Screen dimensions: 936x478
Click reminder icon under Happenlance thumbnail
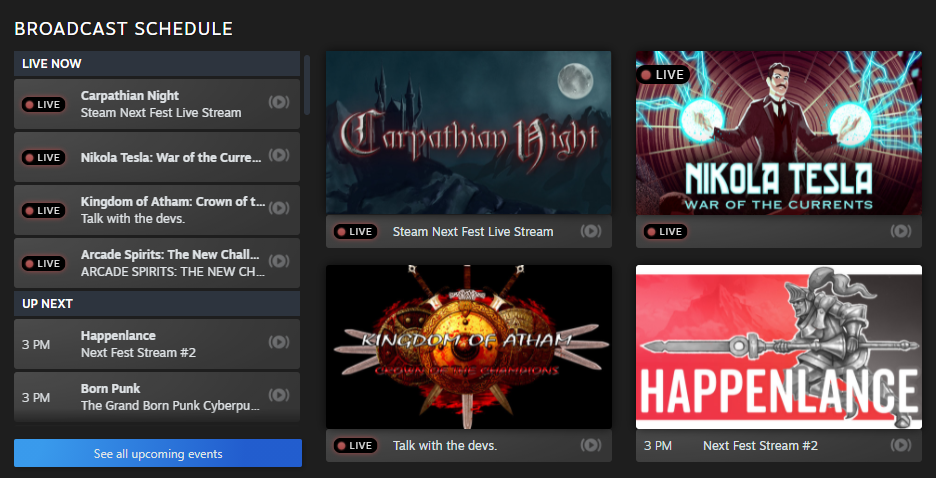pos(901,445)
